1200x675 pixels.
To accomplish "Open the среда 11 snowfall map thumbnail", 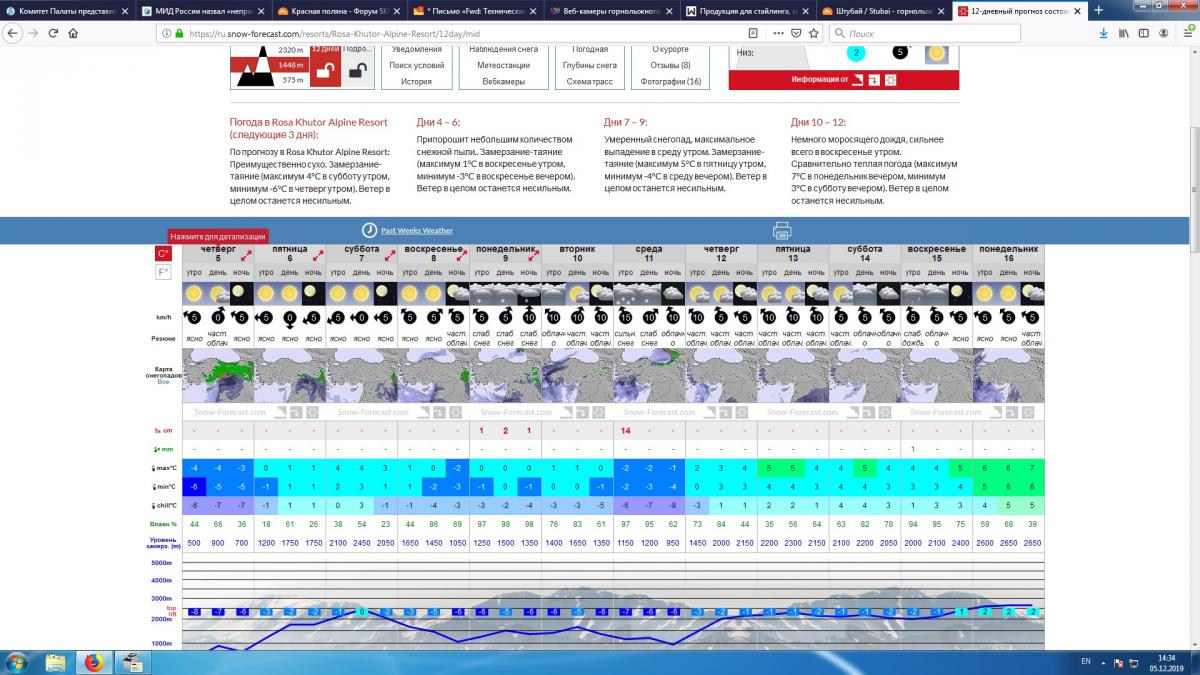I will click(x=649, y=374).
